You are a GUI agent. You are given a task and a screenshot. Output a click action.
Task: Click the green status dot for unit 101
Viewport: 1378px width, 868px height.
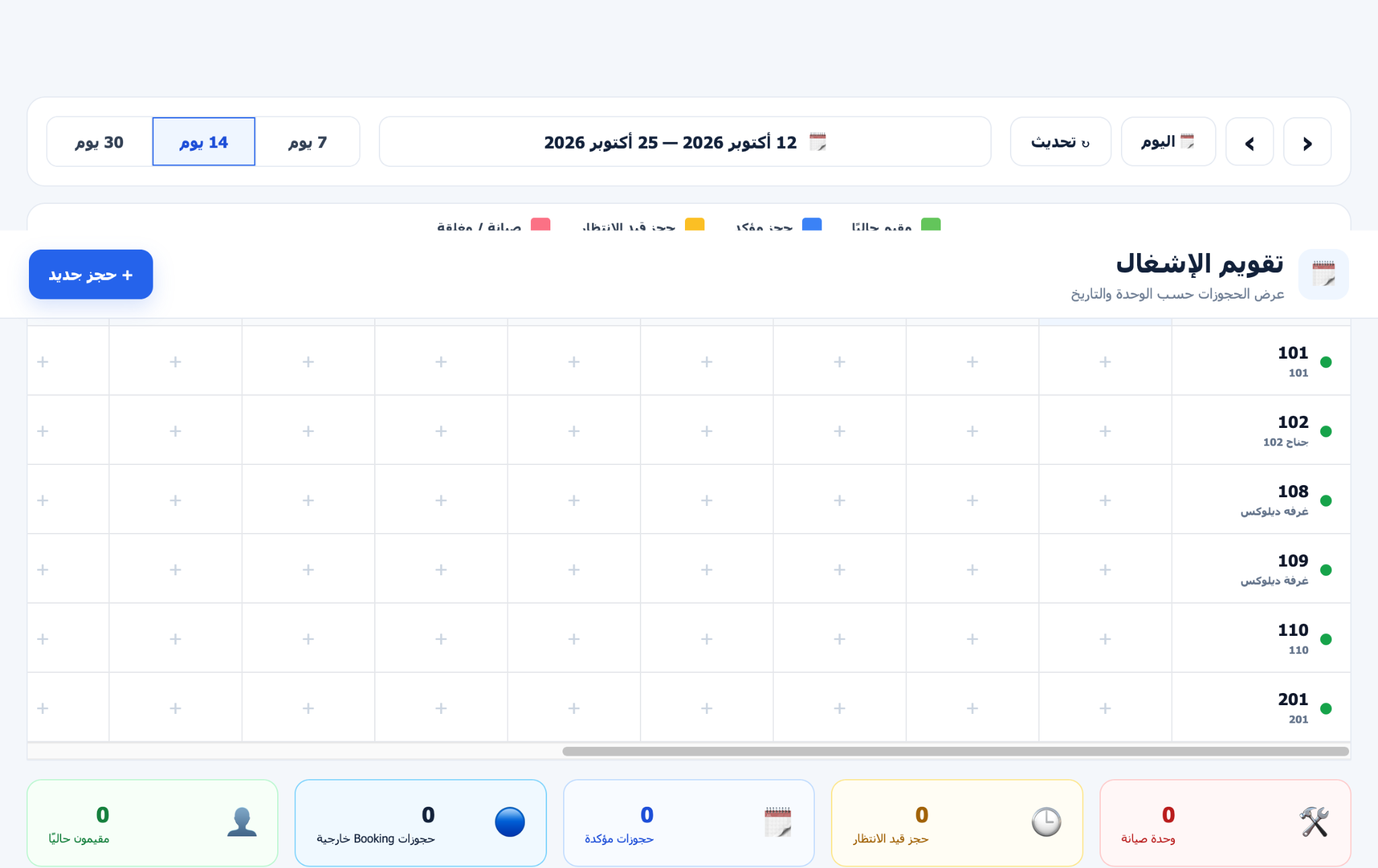[x=1326, y=362]
